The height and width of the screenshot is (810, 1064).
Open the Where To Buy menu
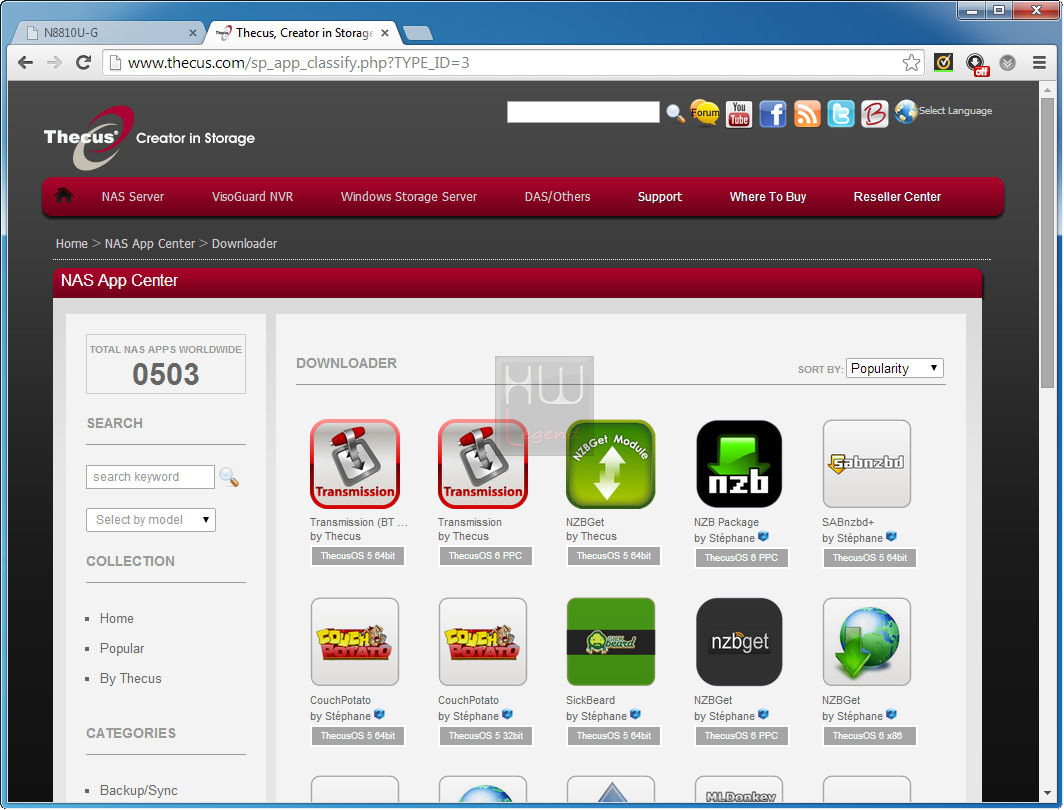pyautogui.click(x=767, y=197)
